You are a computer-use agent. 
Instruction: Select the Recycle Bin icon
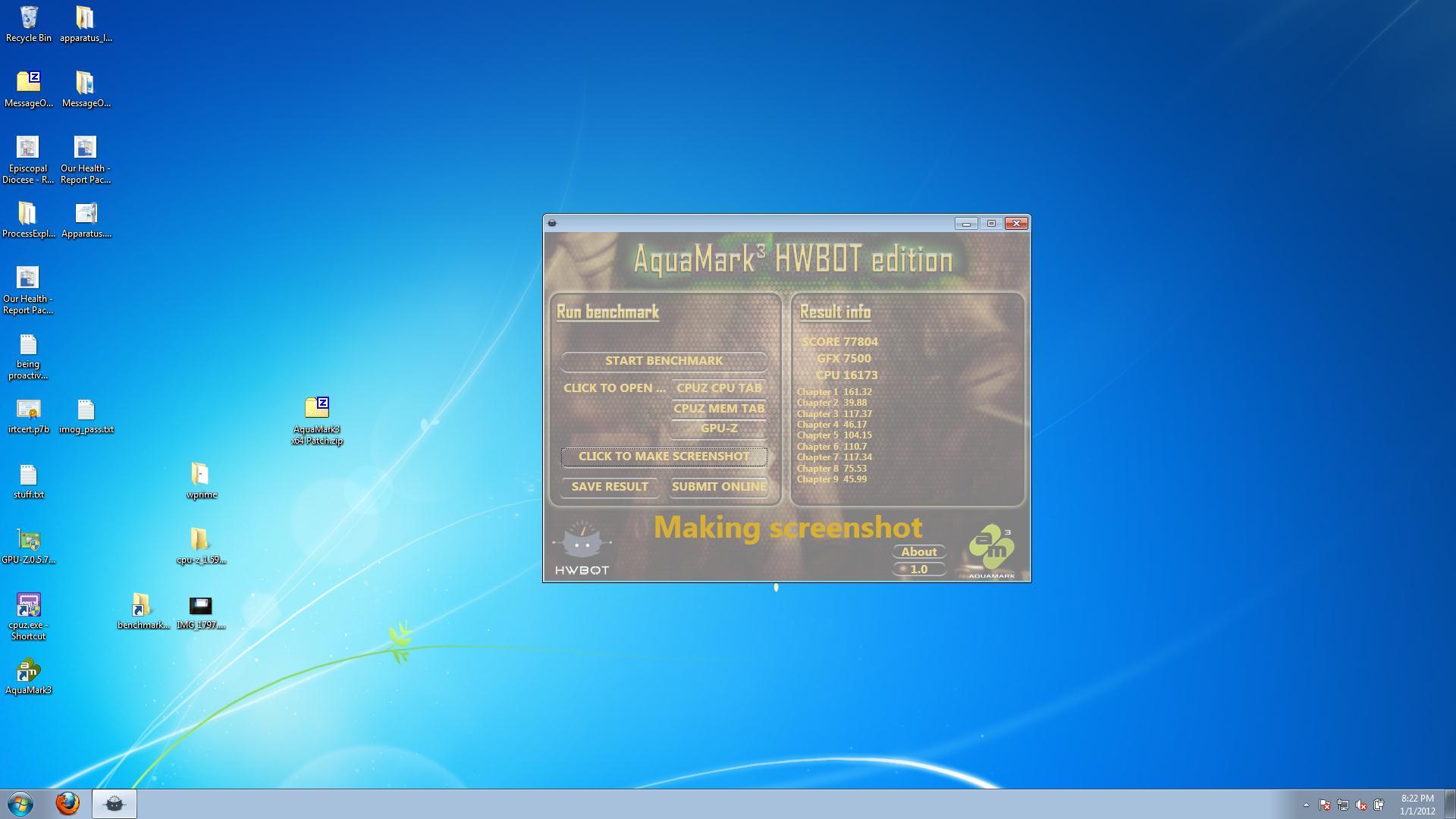click(x=29, y=24)
